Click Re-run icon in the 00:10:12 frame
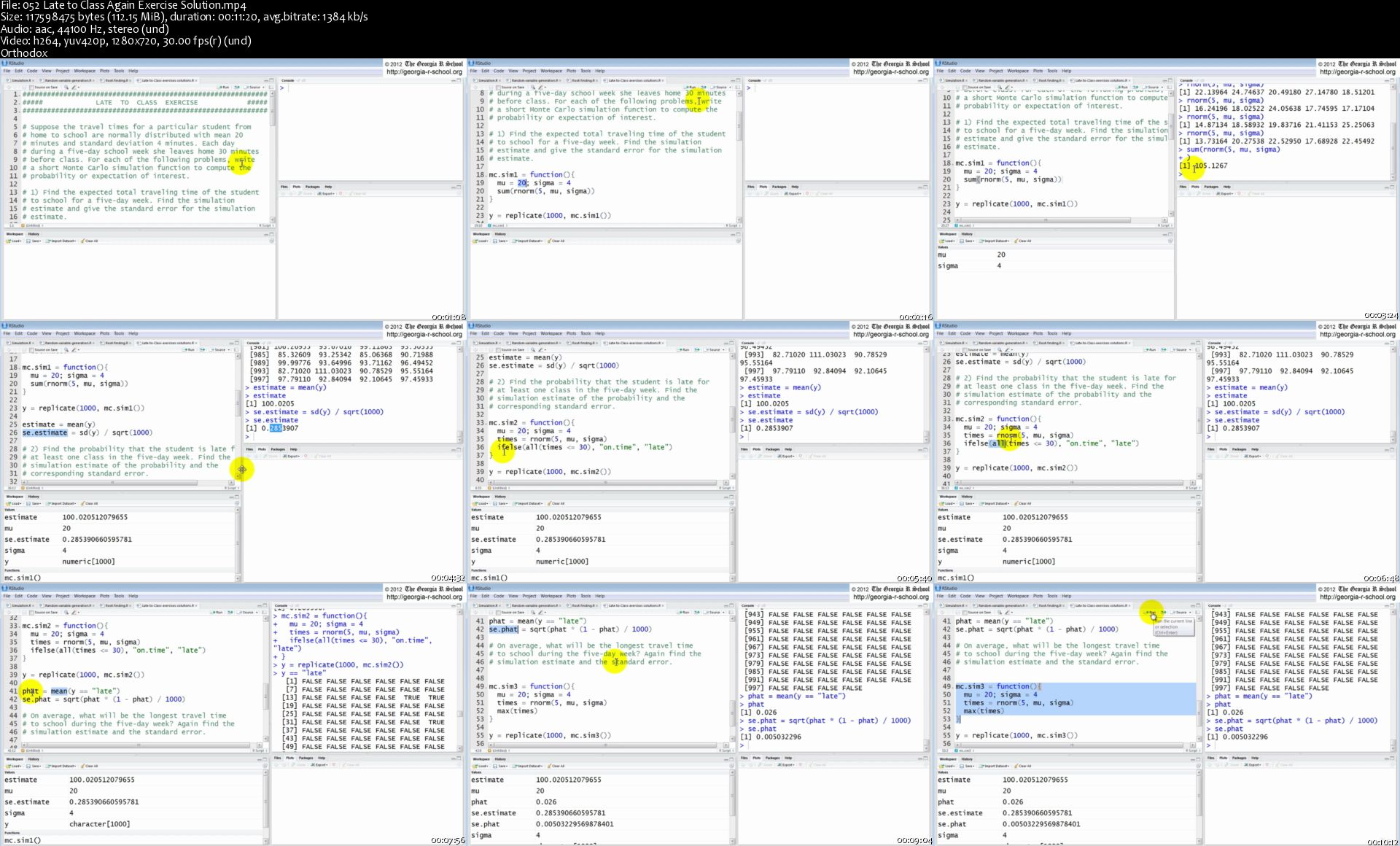The width and height of the screenshot is (1400, 846). (x=1164, y=612)
